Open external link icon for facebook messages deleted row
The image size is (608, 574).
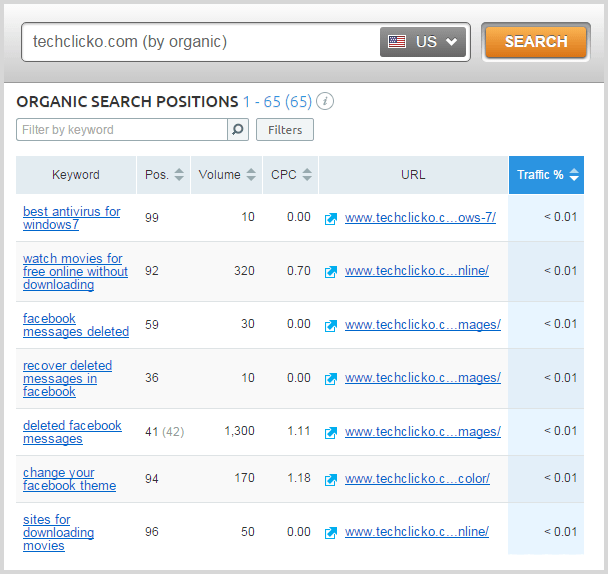tap(331, 325)
